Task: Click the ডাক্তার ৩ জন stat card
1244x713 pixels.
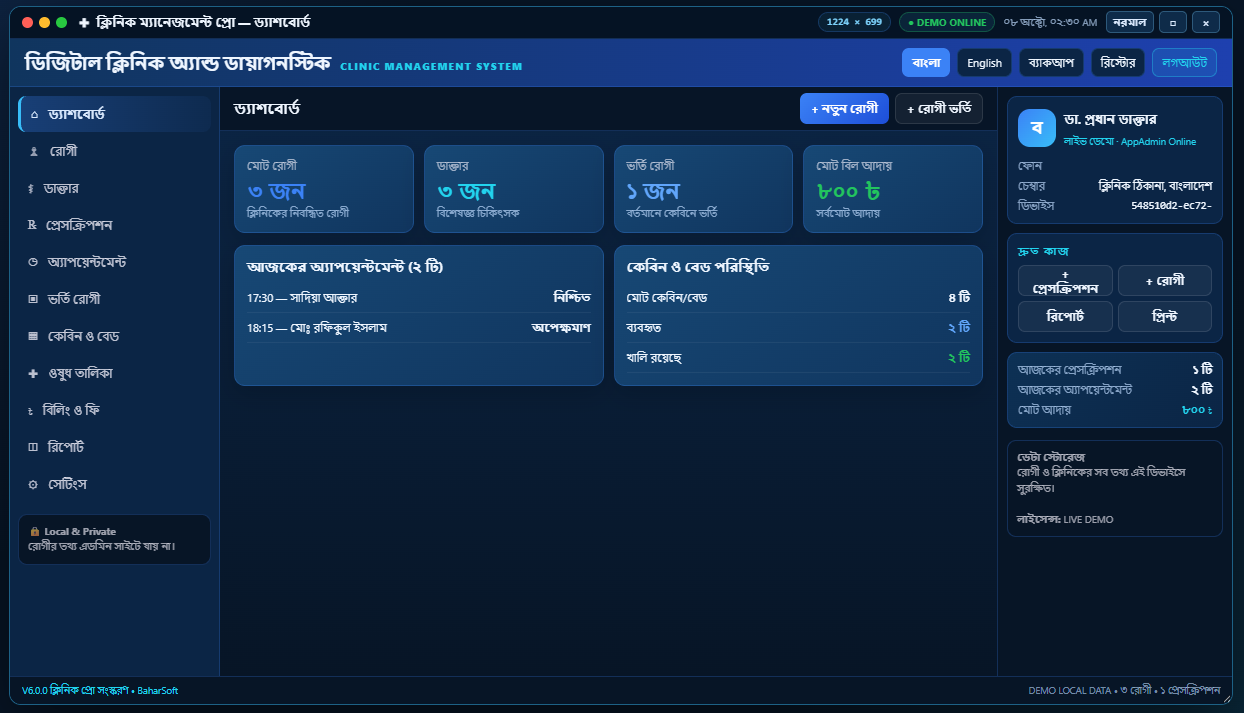Action: tap(514, 189)
